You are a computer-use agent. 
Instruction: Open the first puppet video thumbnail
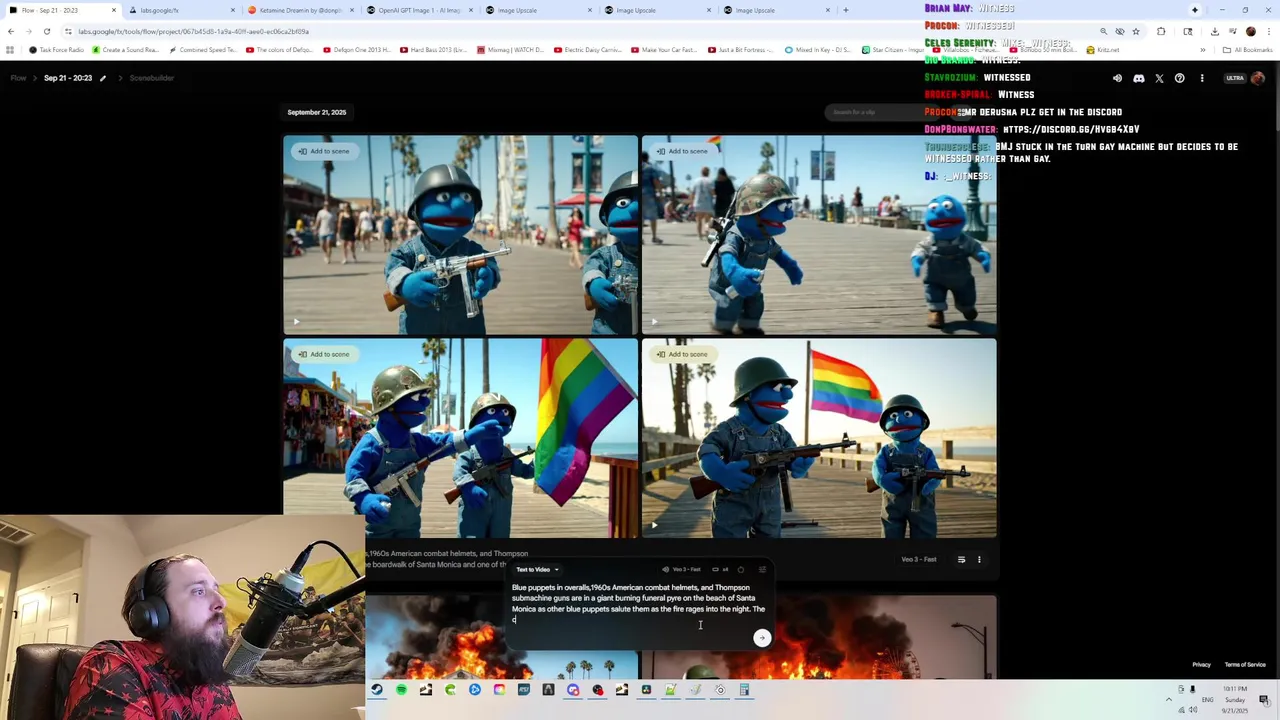[x=460, y=235]
